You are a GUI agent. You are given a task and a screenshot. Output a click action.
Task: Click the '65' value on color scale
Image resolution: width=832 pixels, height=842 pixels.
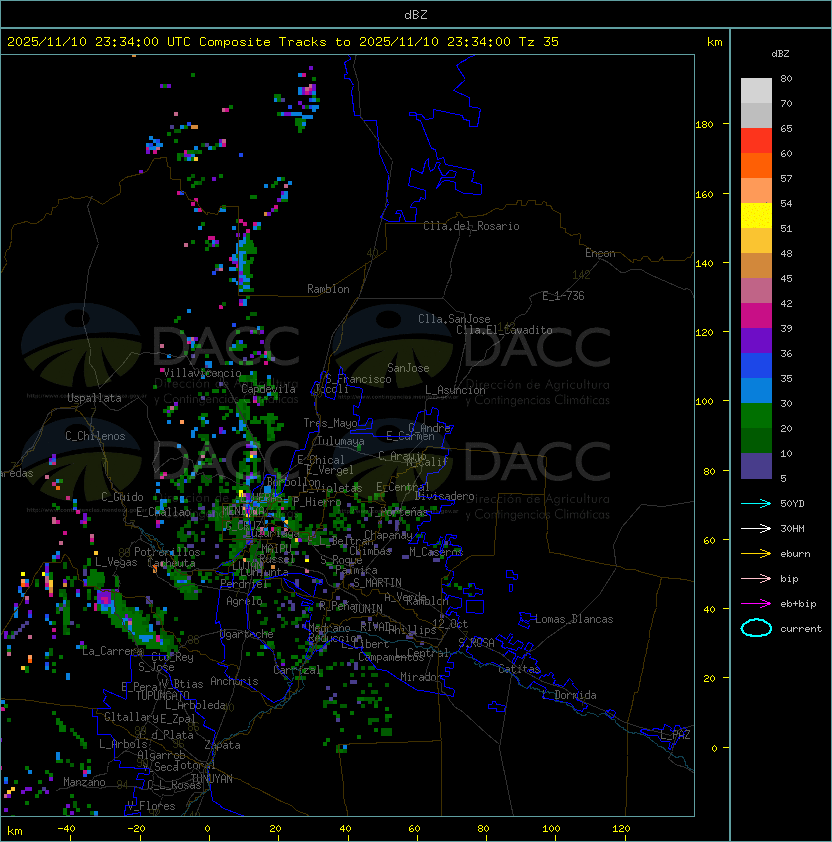(x=786, y=128)
